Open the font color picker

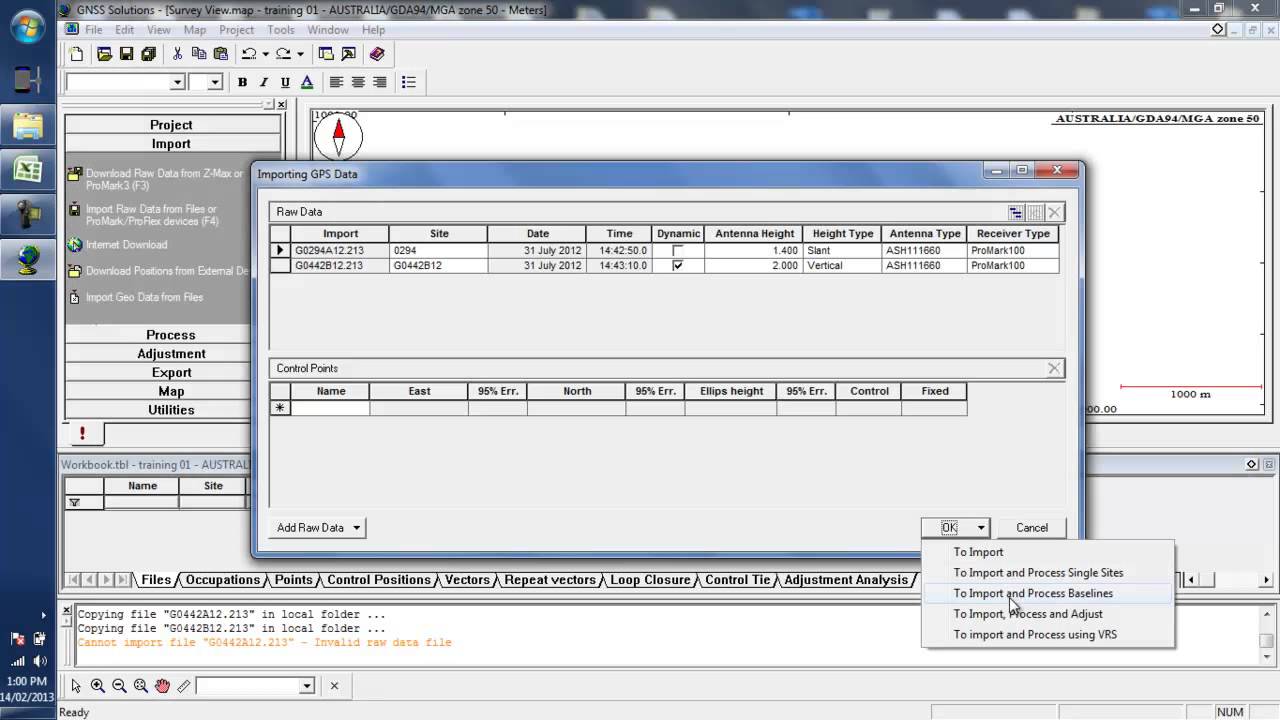coord(307,82)
